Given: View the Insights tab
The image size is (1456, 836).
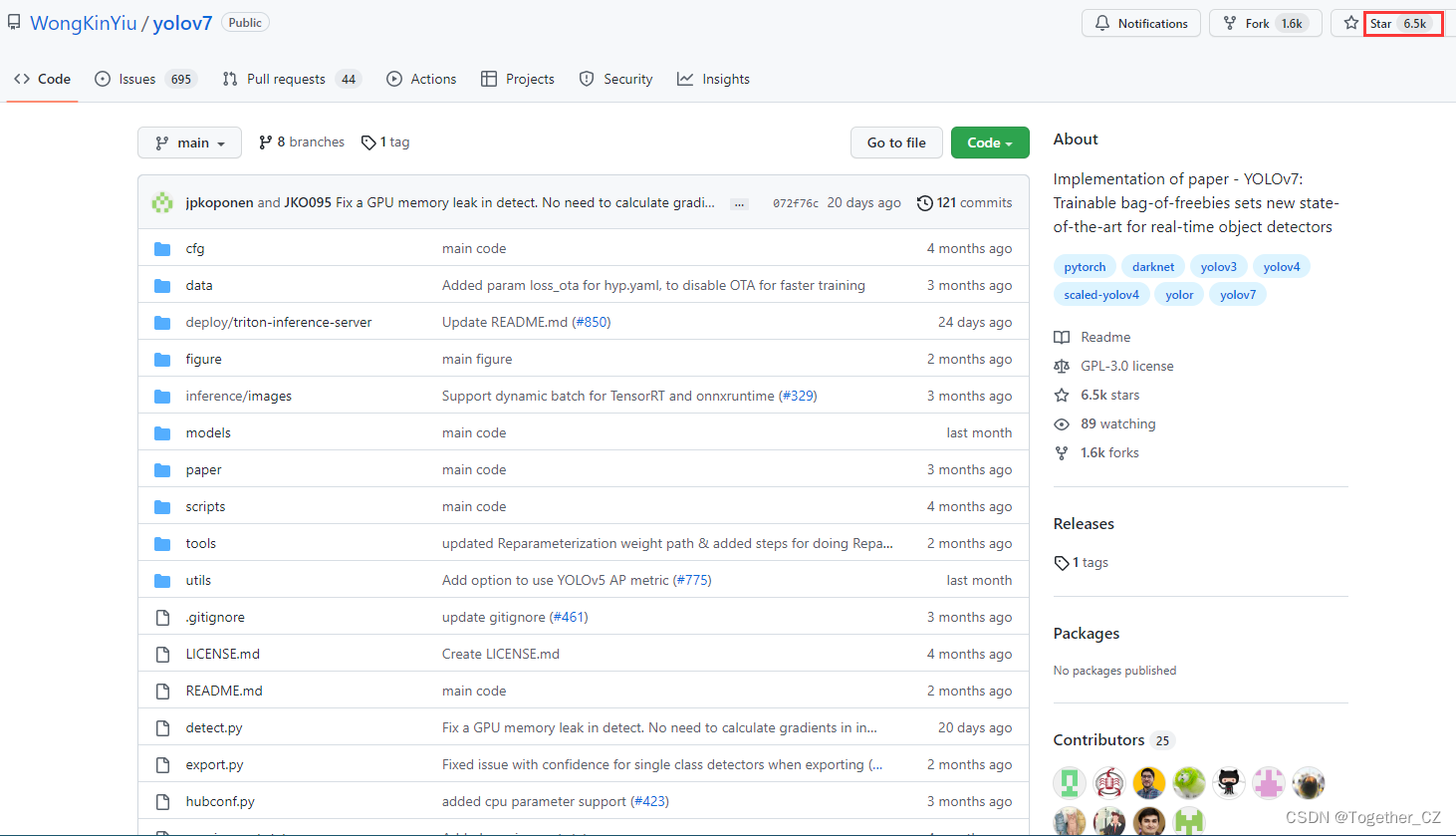Looking at the screenshot, I should pyautogui.click(x=713, y=79).
